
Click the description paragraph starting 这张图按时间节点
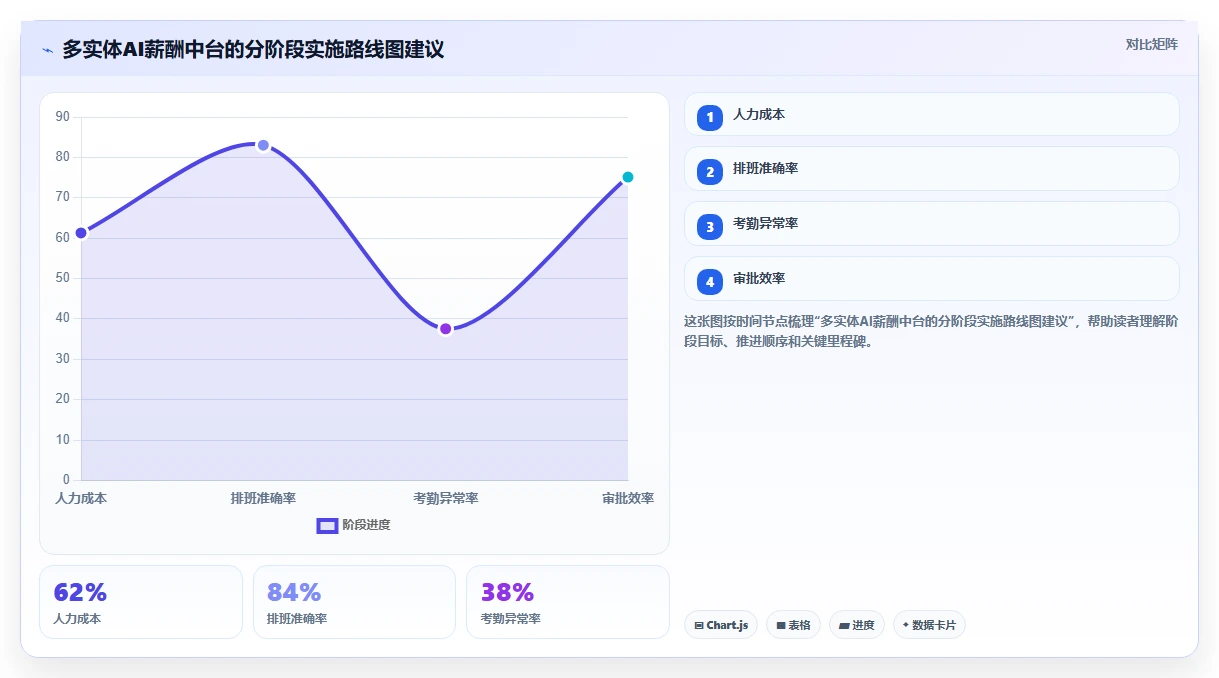(931, 331)
